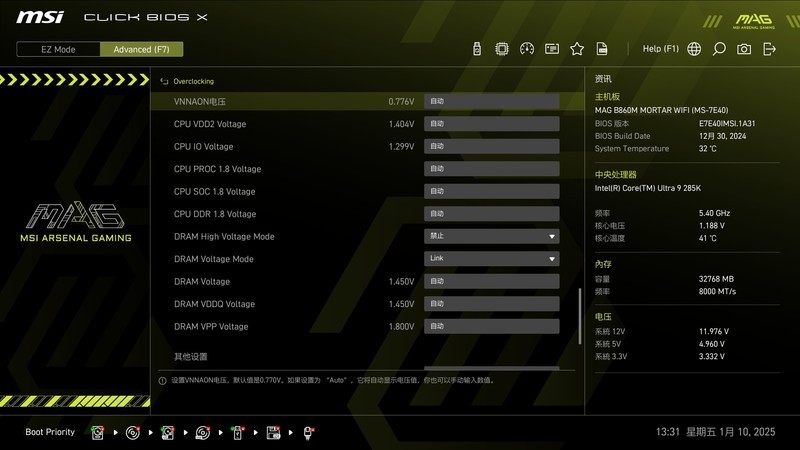Click the DRAM VPP Voltage input field

tap(491, 326)
